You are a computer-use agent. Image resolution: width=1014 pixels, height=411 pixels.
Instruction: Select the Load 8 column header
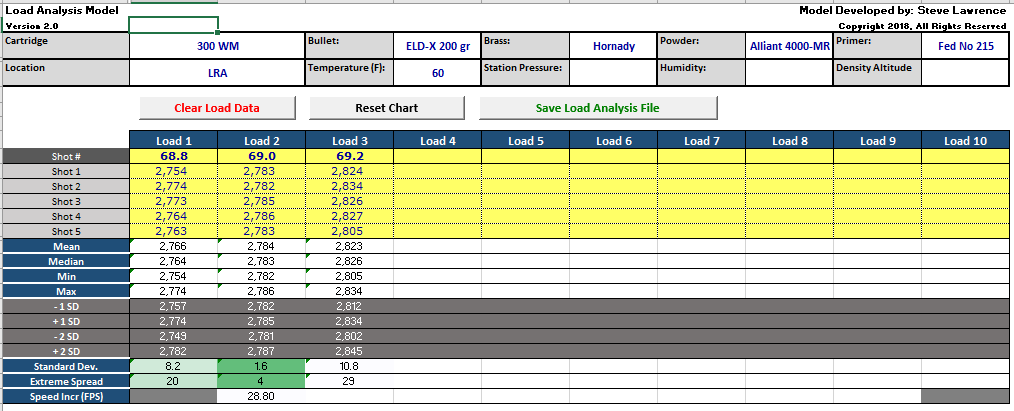(x=790, y=140)
